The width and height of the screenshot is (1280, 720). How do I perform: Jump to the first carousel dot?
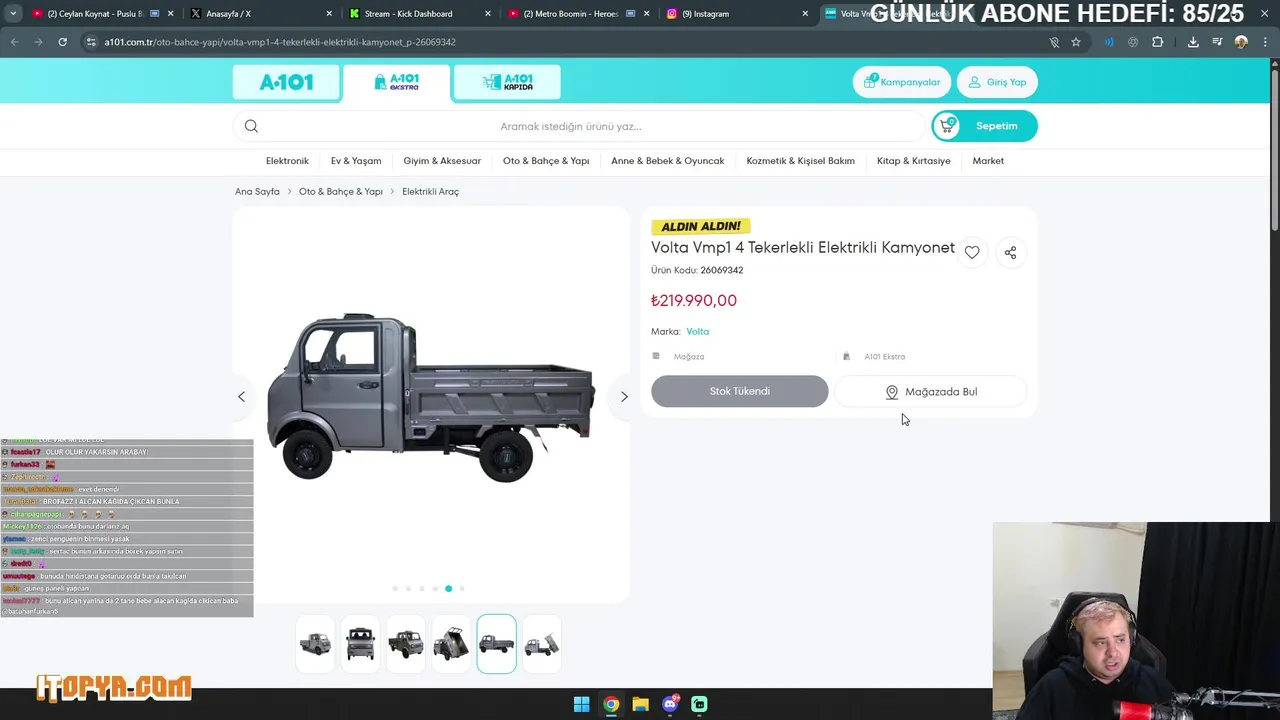[395, 588]
